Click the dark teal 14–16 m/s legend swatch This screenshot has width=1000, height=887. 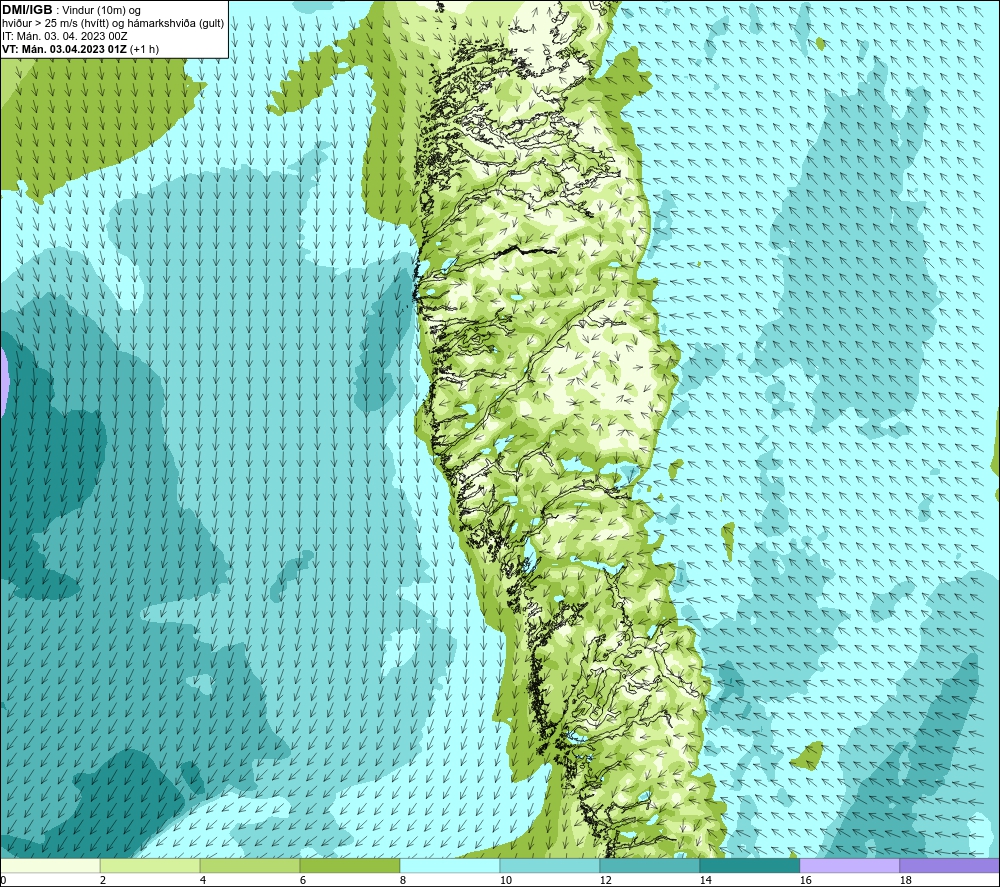[749, 865]
